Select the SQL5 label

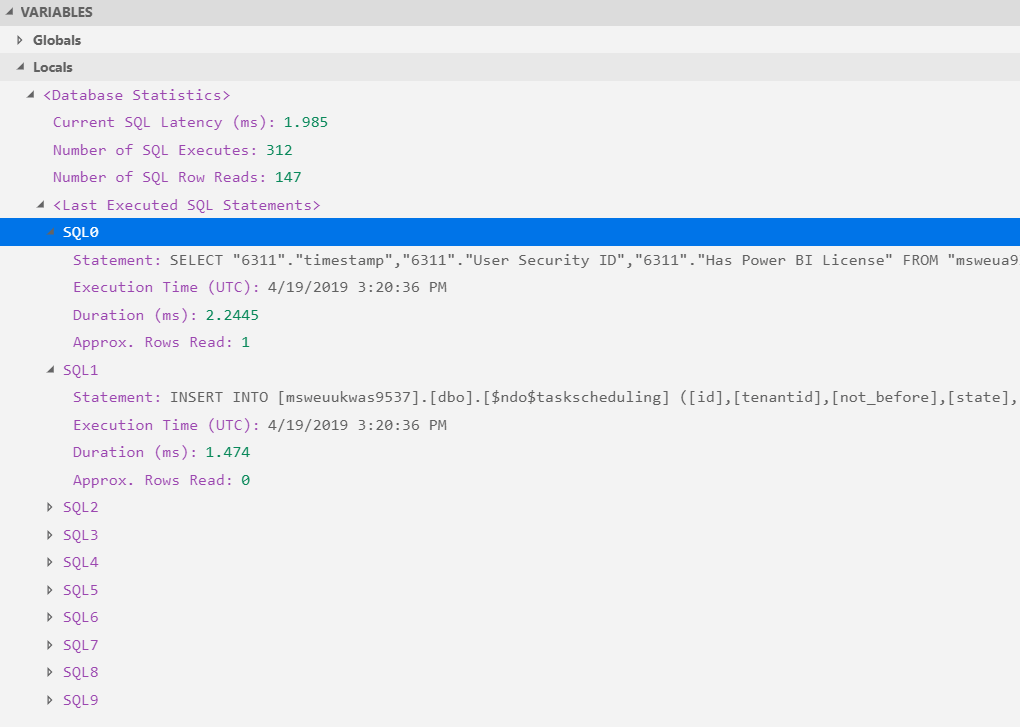click(x=81, y=590)
